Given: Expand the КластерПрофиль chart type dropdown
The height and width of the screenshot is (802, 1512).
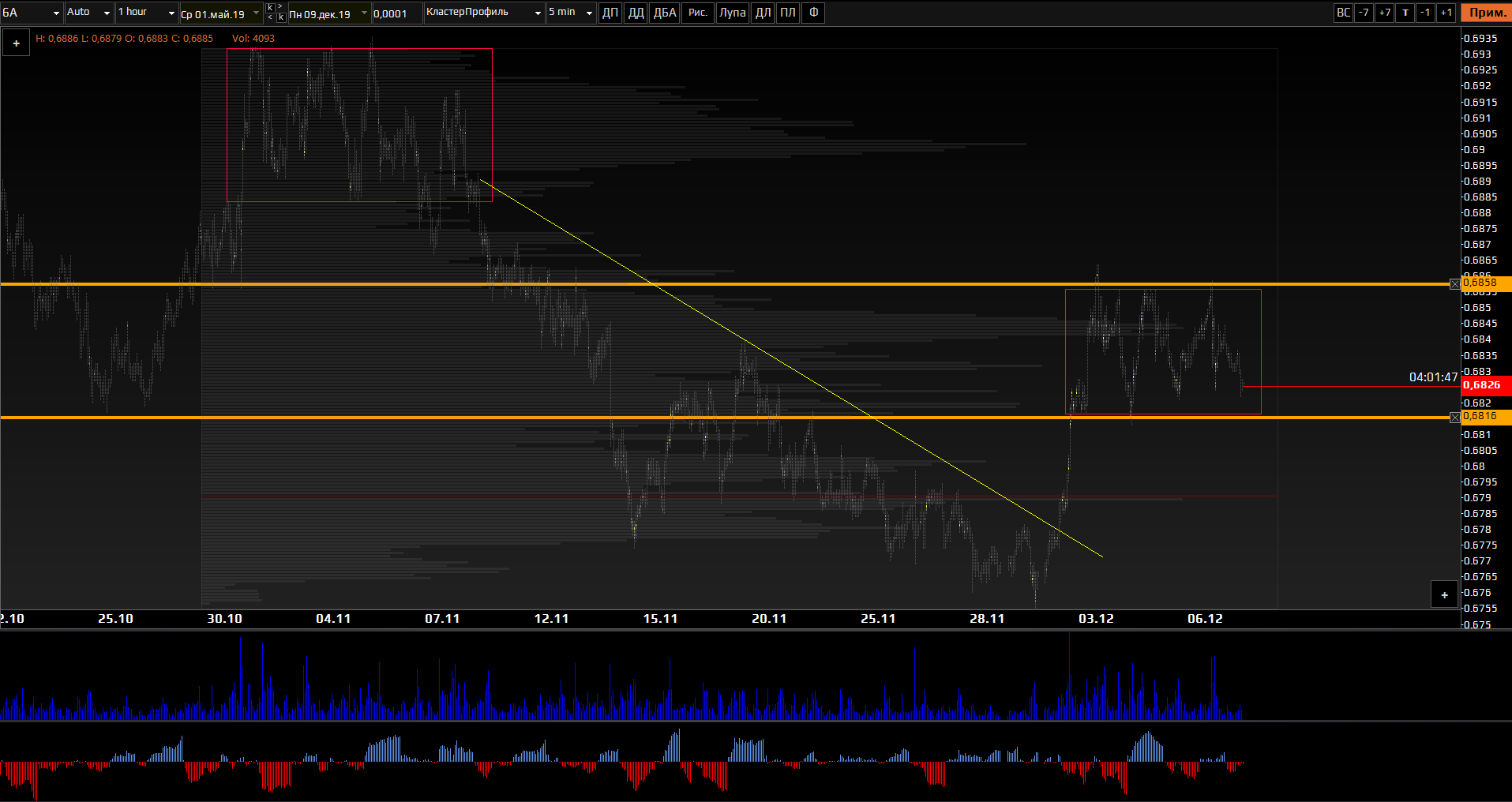Looking at the screenshot, I should click(484, 13).
